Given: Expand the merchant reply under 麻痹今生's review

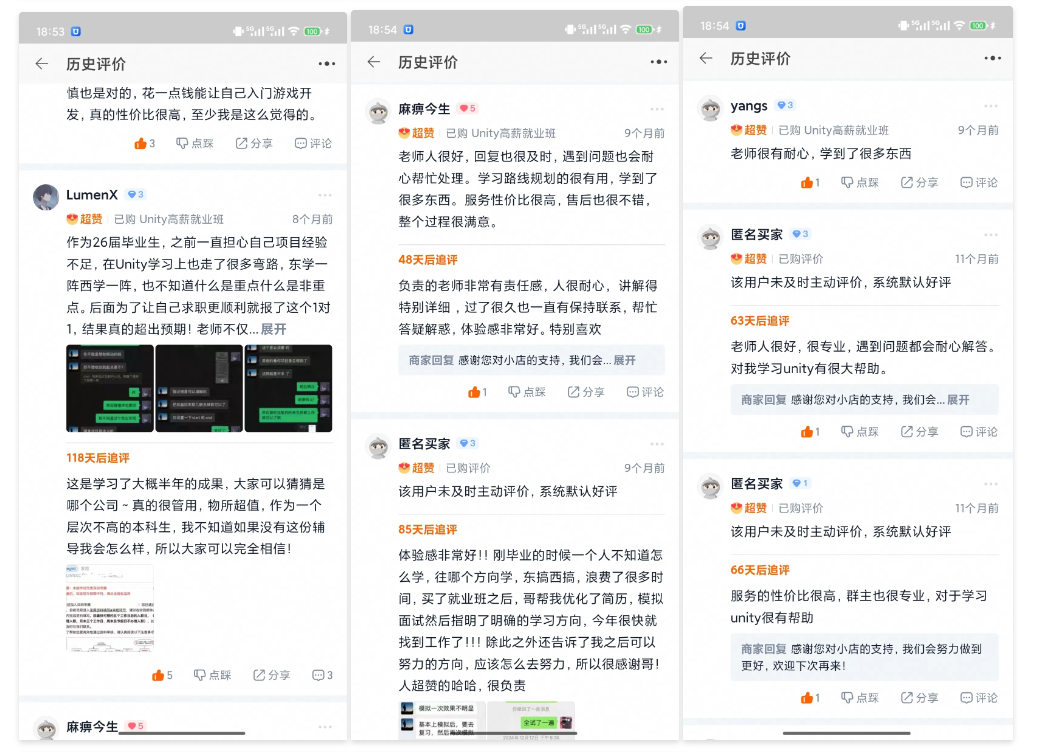Looking at the screenshot, I should coord(624,360).
